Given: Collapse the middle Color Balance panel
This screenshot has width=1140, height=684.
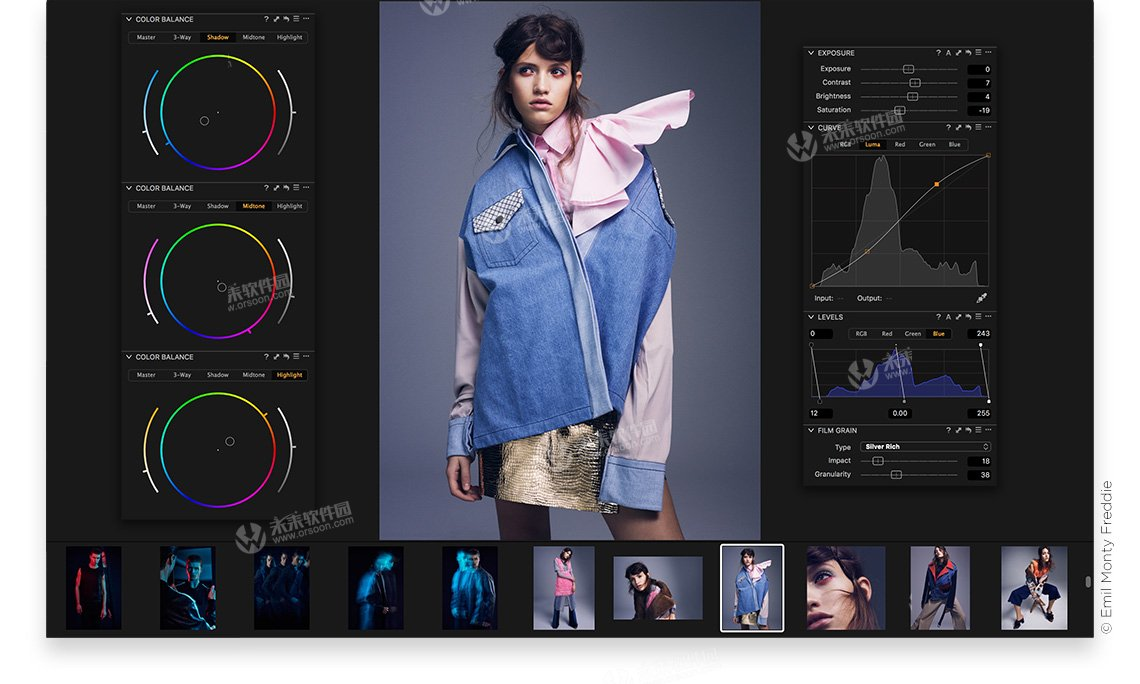Looking at the screenshot, I should [129, 188].
